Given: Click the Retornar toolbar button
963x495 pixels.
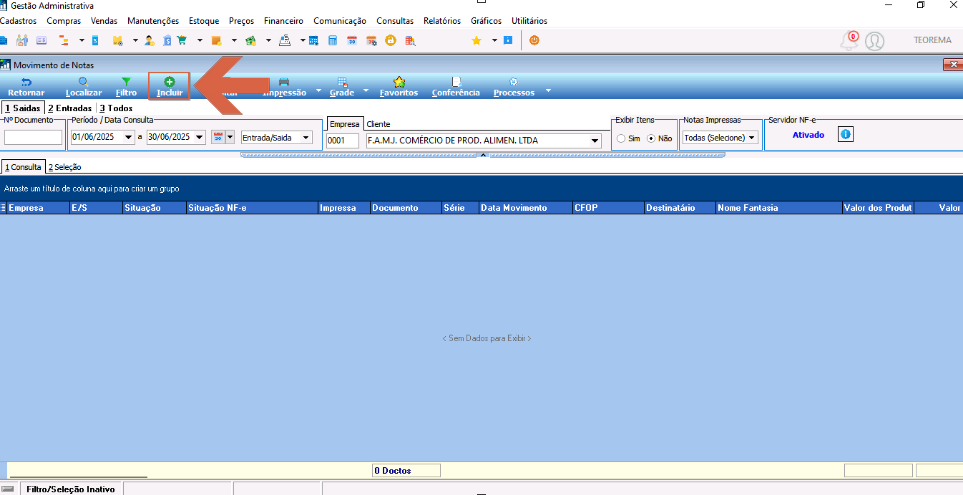Looking at the screenshot, I should (26, 87).
